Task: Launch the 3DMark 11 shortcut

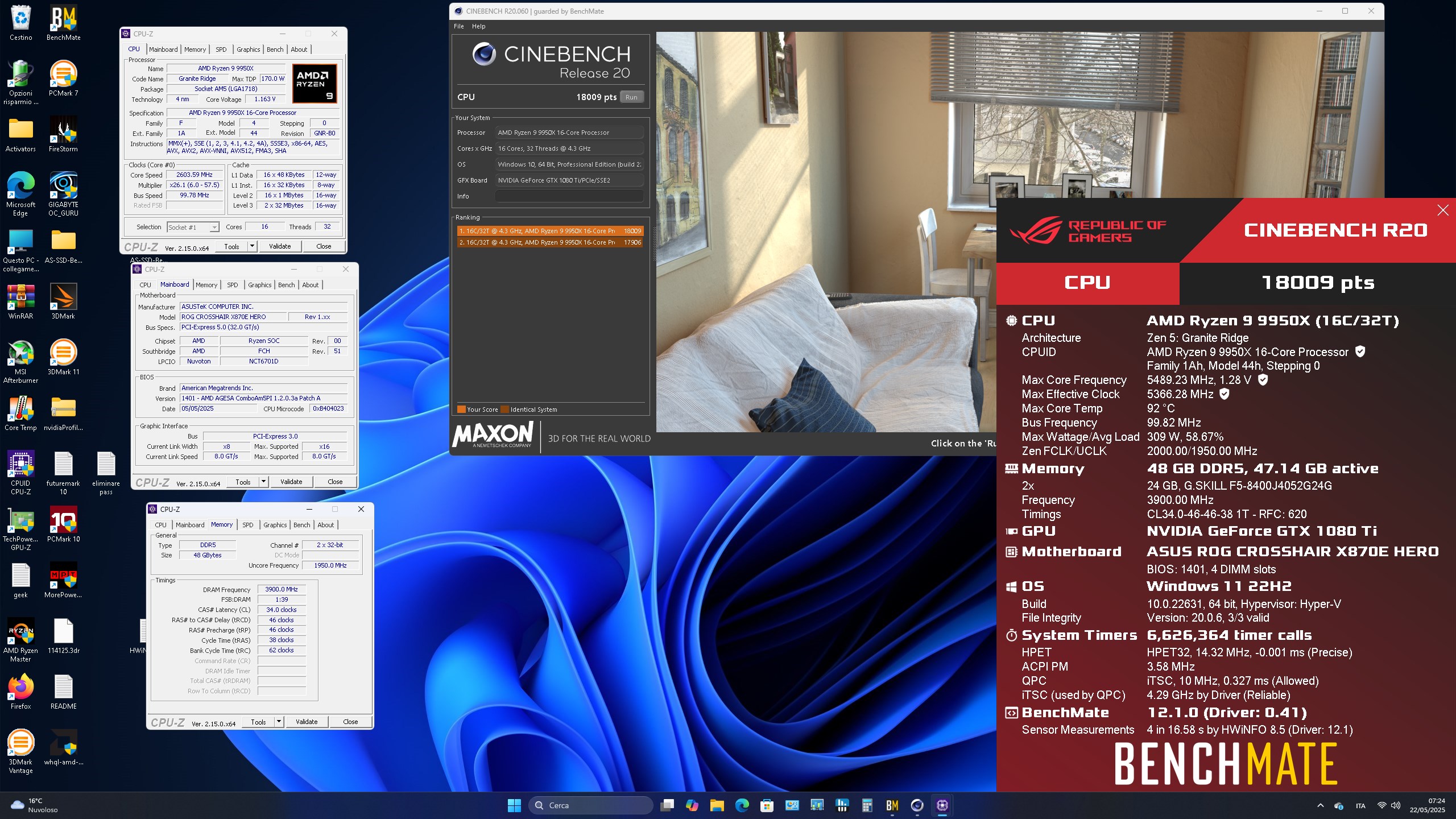Action: pos(63,357)
